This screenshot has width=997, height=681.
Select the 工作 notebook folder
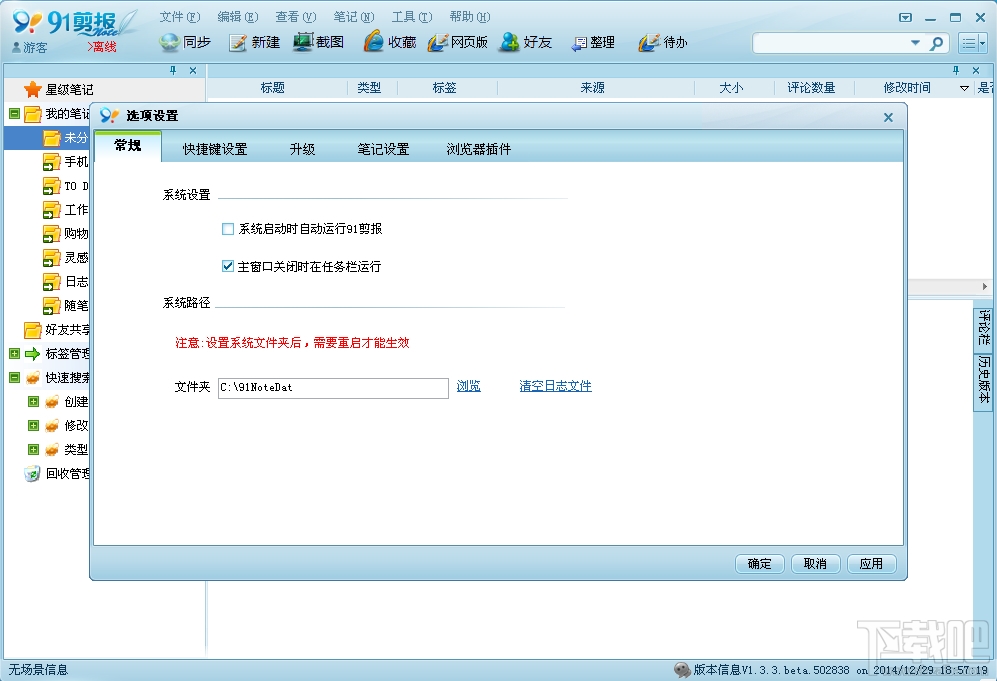[65, 210]
